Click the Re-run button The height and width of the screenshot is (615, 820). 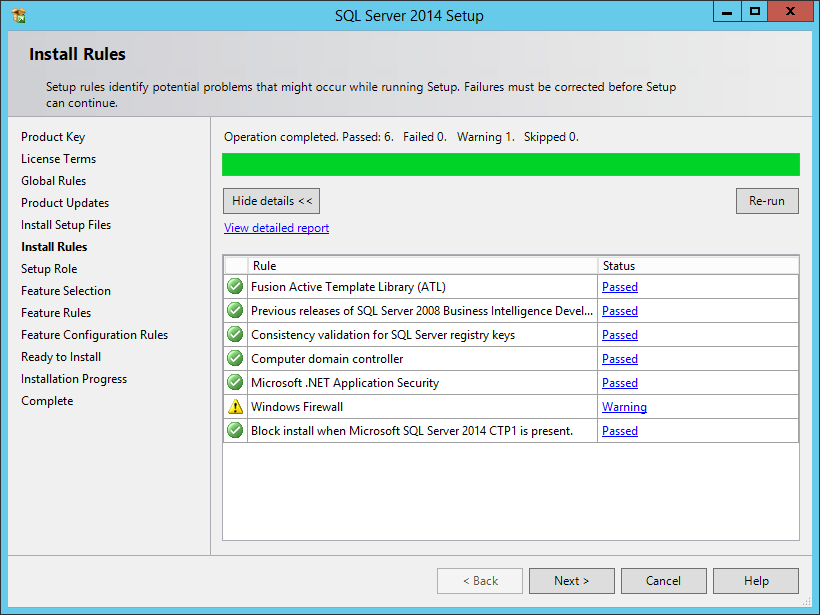(767, 200)
